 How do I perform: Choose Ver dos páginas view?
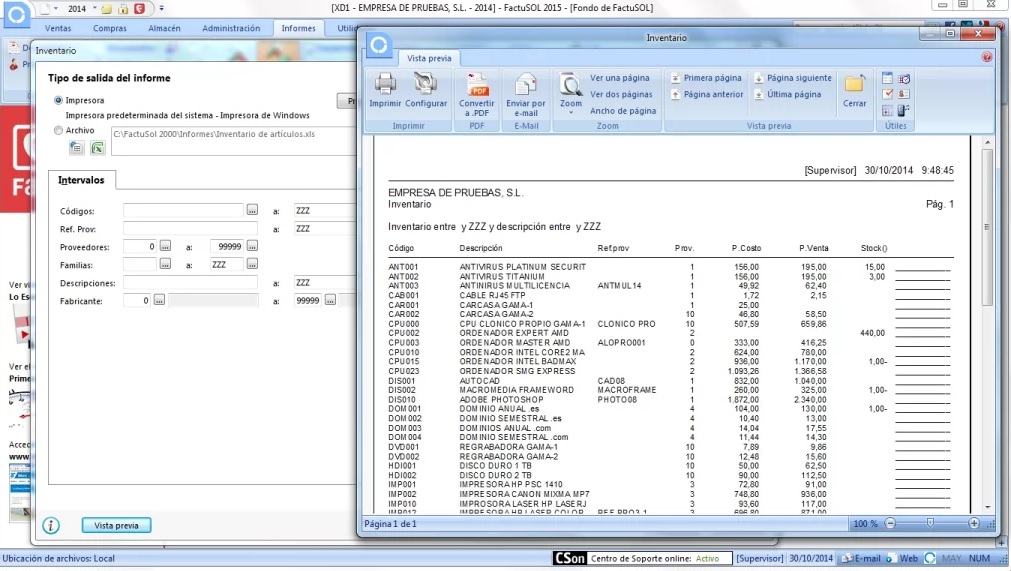coord(621,94)
